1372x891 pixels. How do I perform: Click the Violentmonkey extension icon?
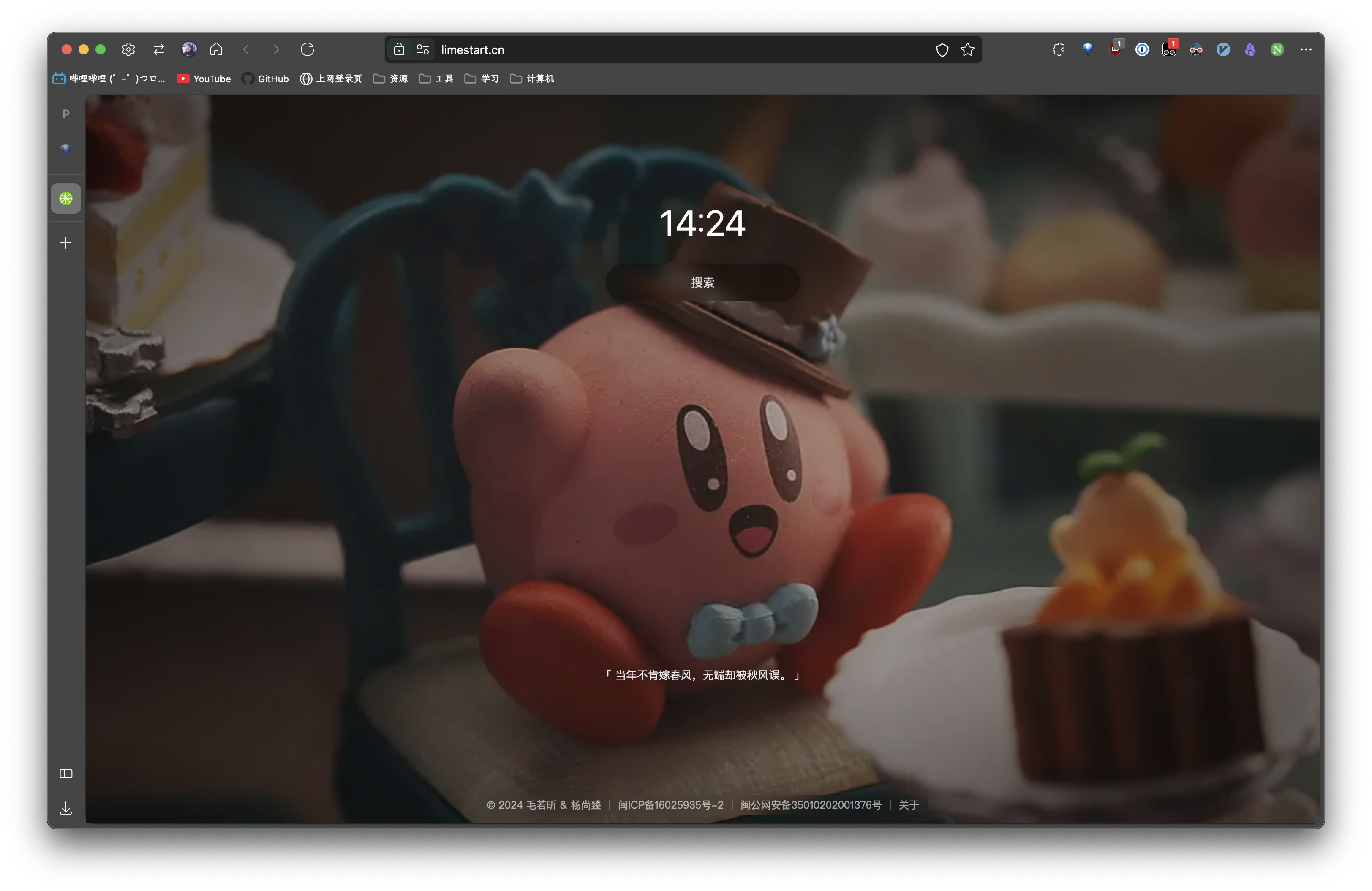point(1223,49)
